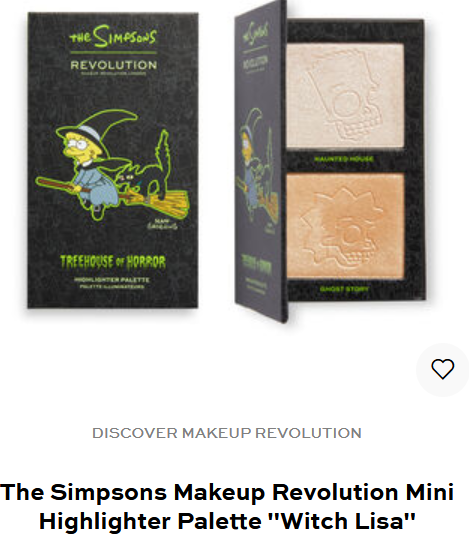Click the embossed Lisa skull design
This screenshot has width=469, height=545.
click(344, 228)
